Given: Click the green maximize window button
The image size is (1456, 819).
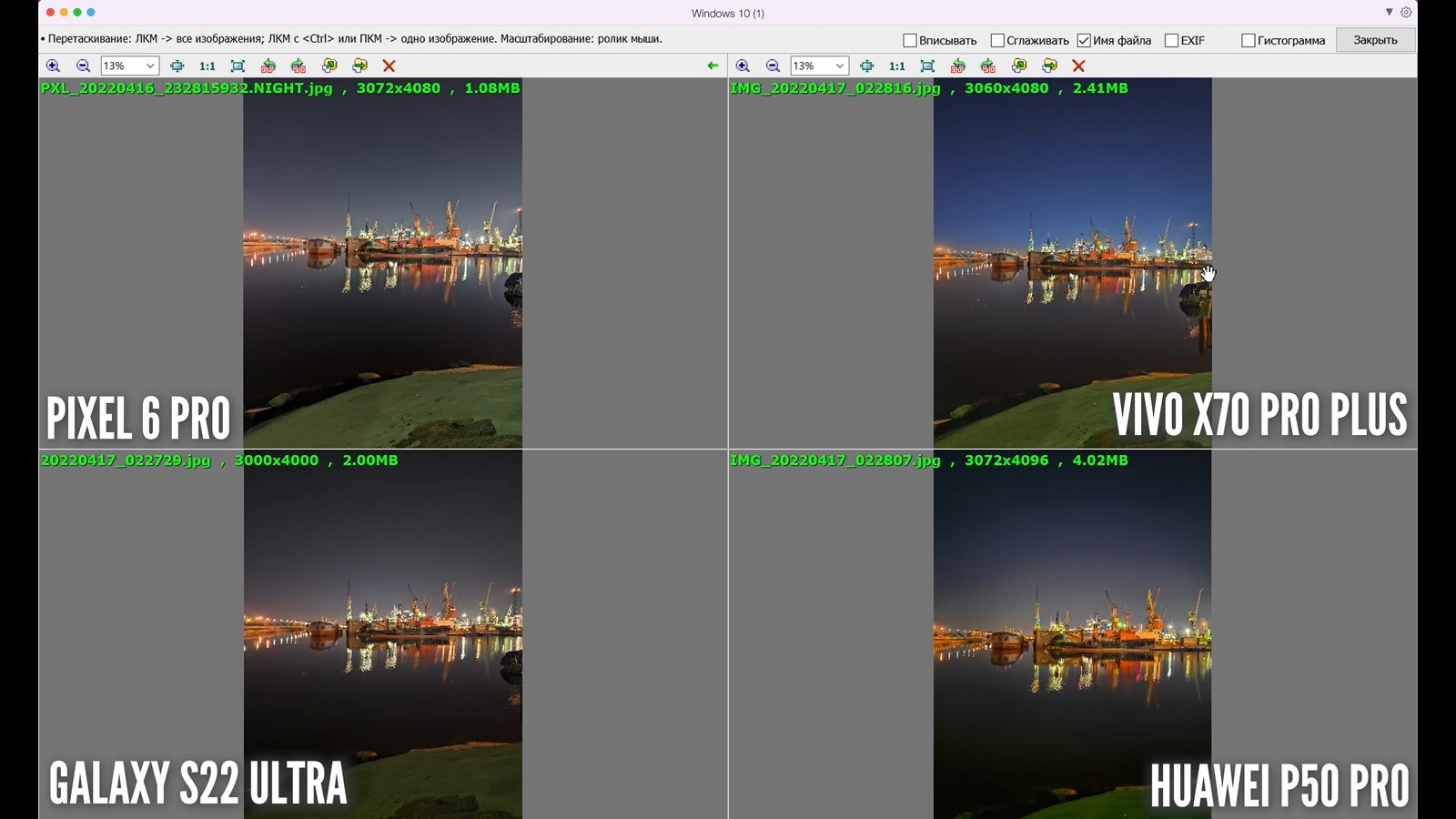Looking at the screenshot, I should (x=77, y=12).
